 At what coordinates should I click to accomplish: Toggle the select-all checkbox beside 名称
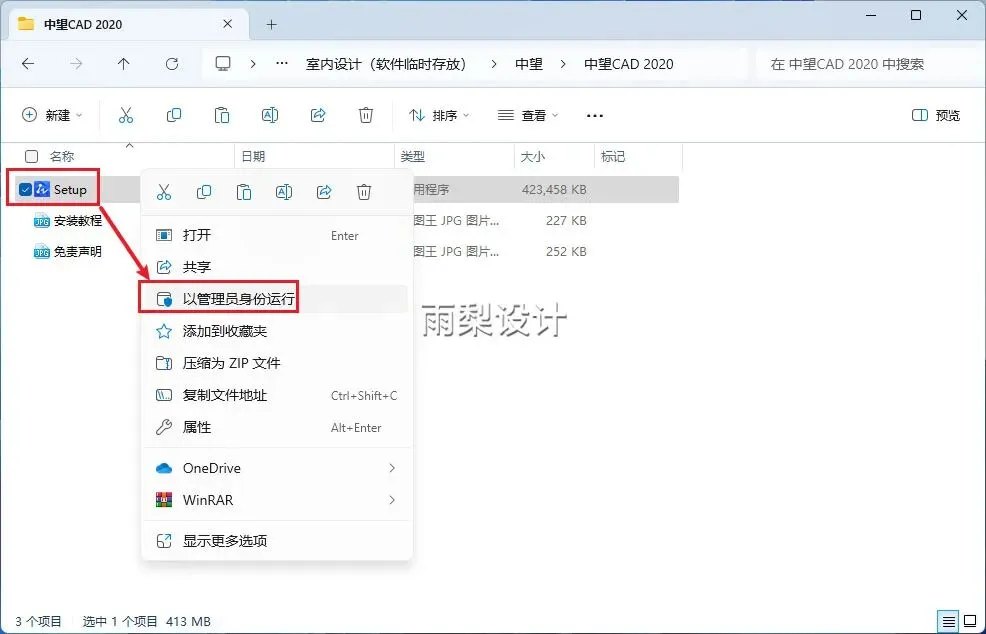point(31,156)
